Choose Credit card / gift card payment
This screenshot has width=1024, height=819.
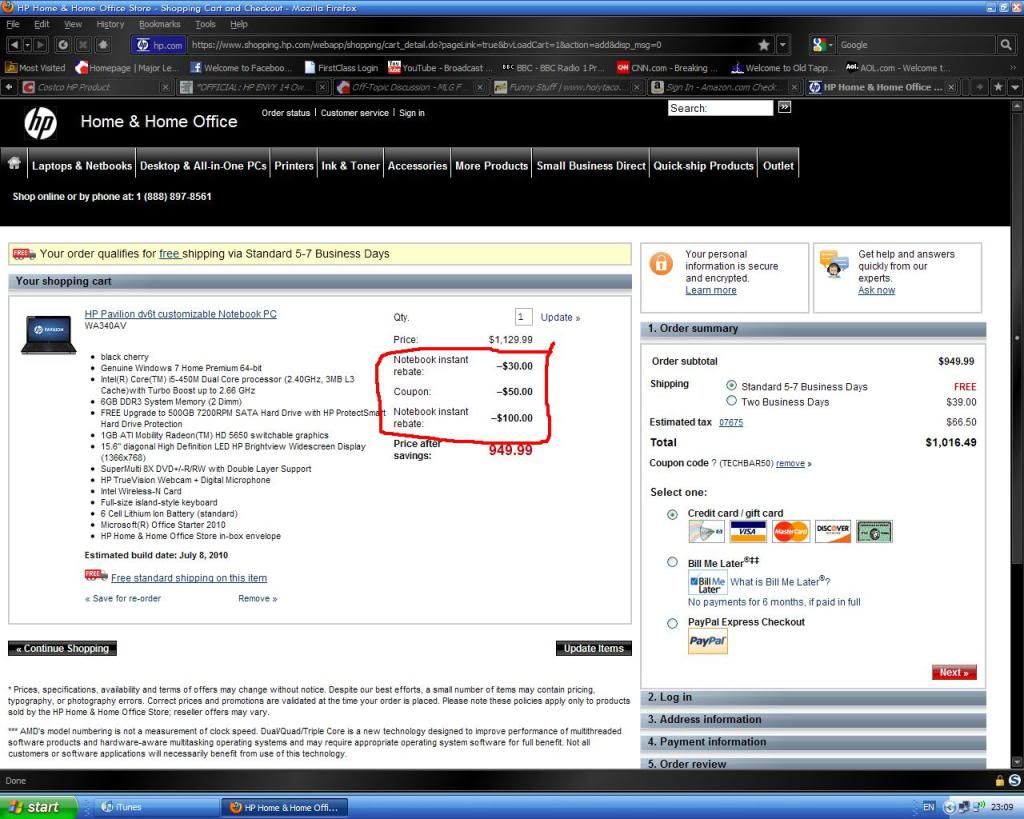click(672, 514)
